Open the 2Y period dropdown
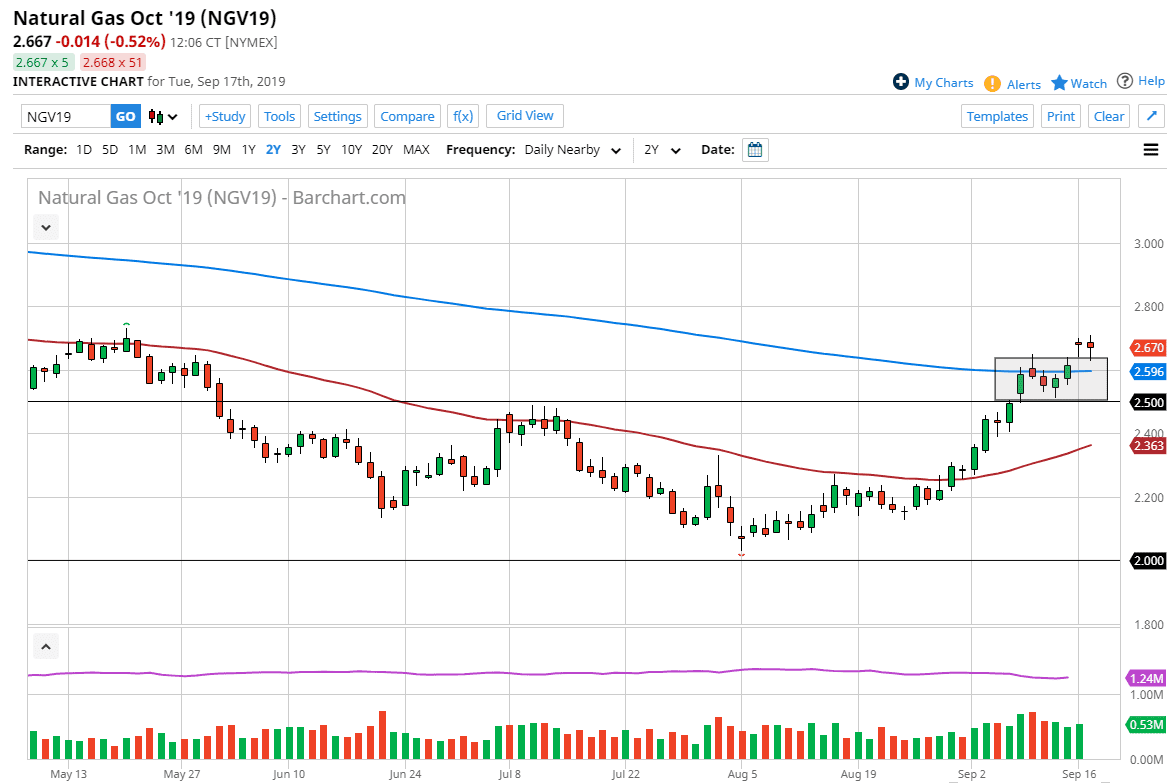The height and width of the screenshot is (783, 1167). (662, 150)
